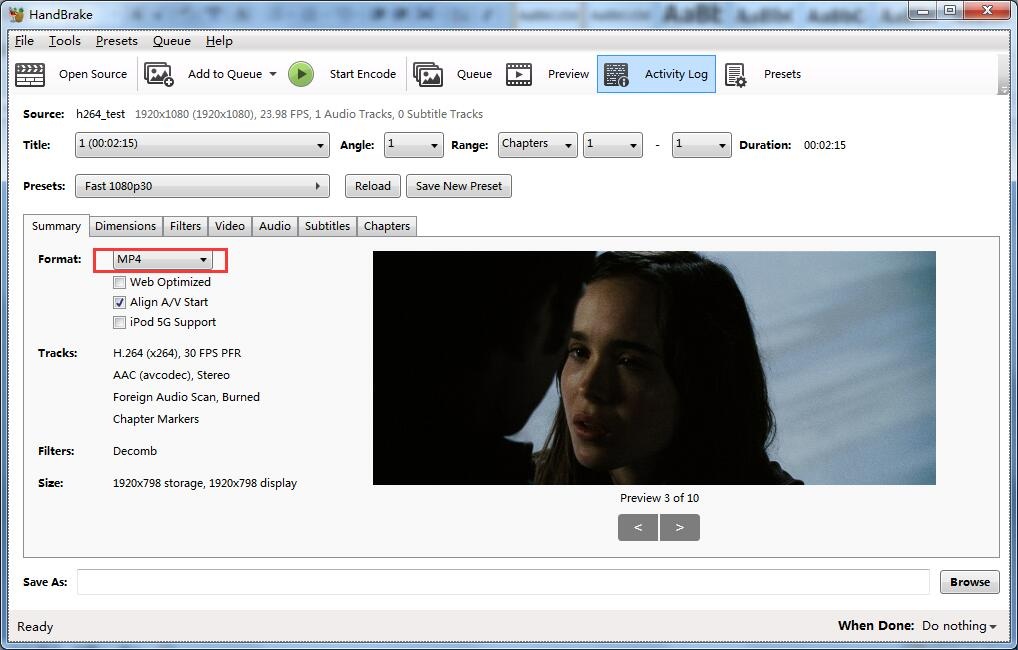Open the Queue stacked images icon

[428, 74]
